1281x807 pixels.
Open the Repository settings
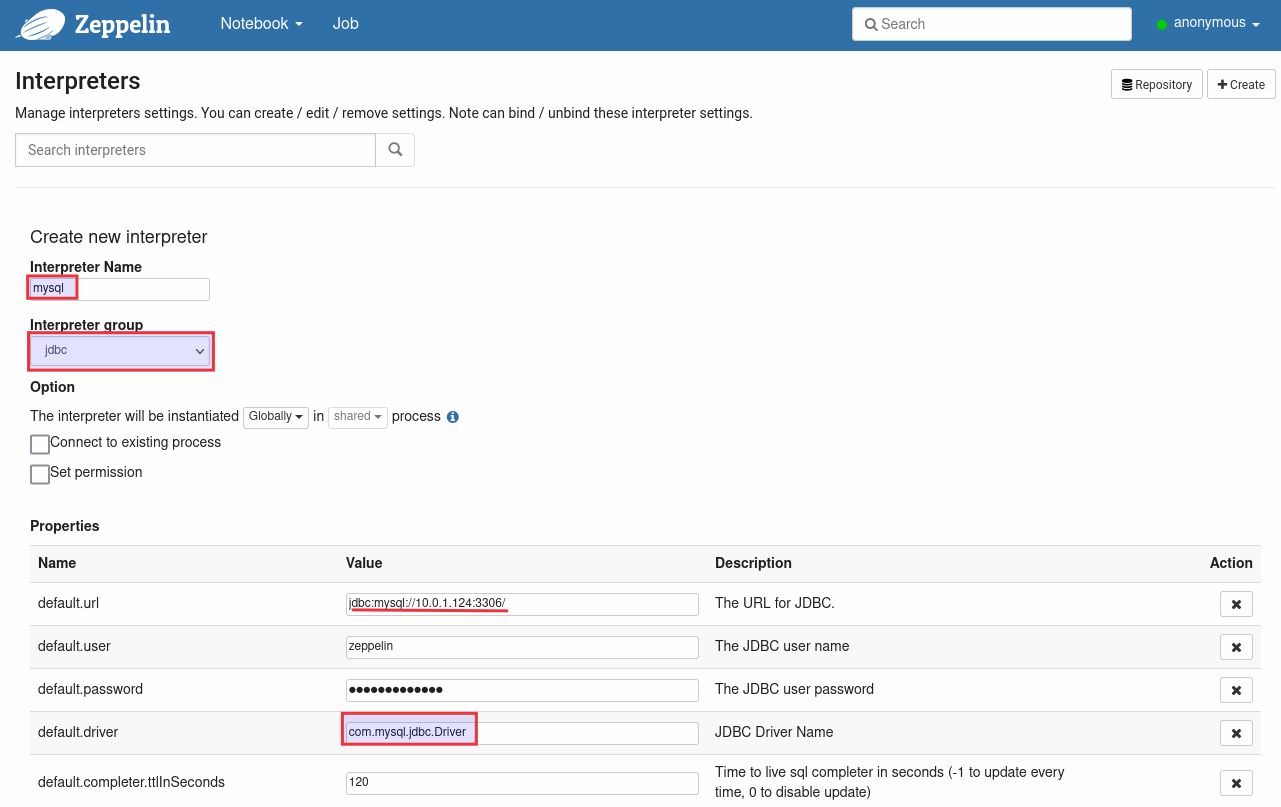1156,85
